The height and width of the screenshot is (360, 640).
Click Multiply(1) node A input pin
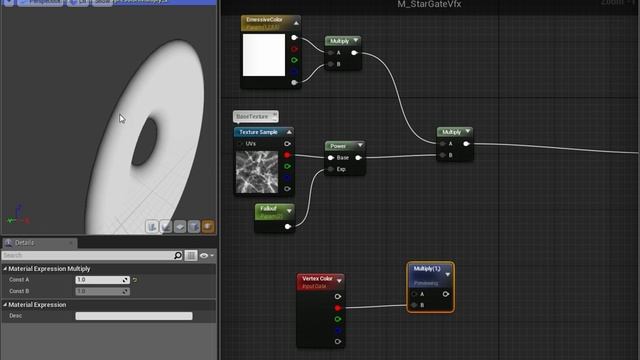click(415, 294)
